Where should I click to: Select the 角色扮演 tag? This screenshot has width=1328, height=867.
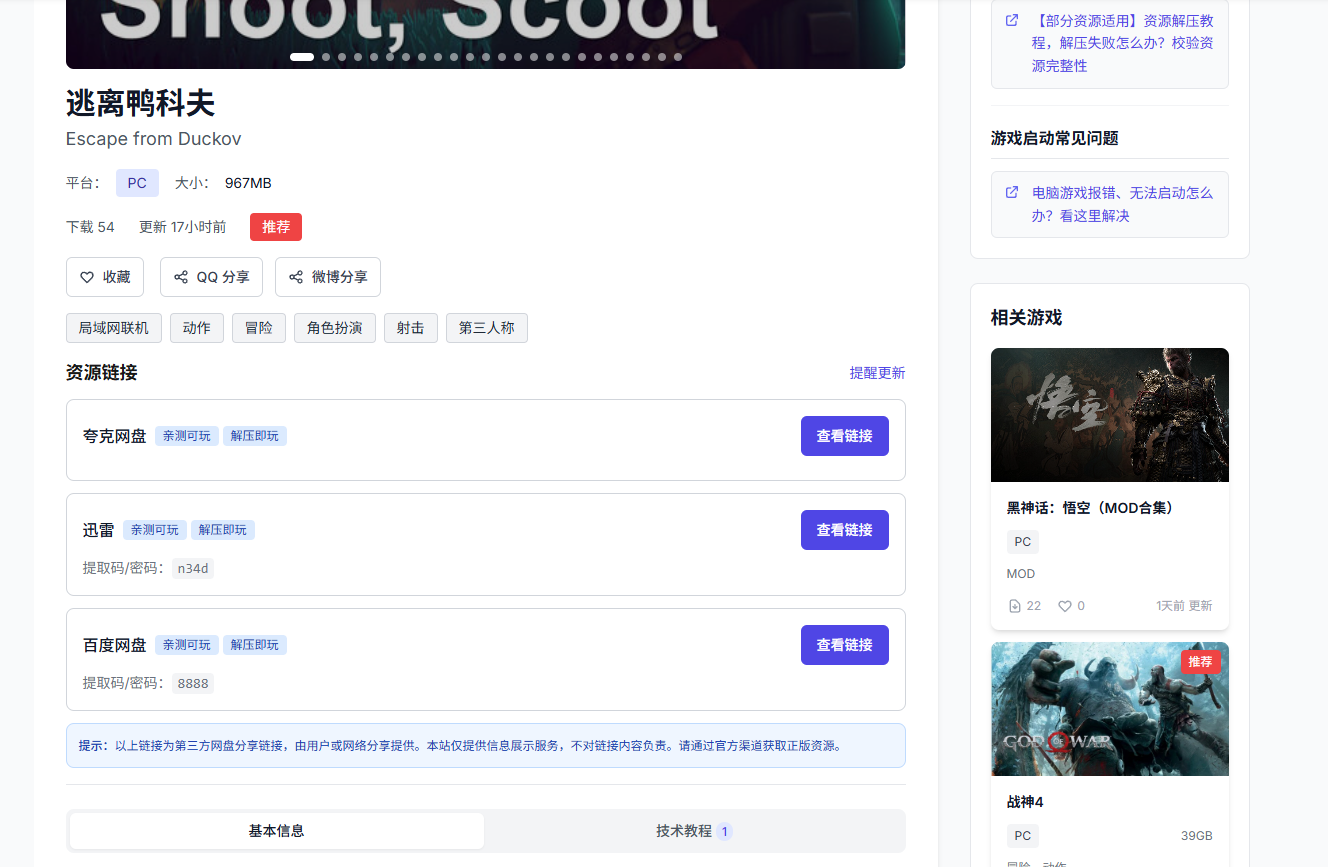pyautogui.click(x=334, y=328)
